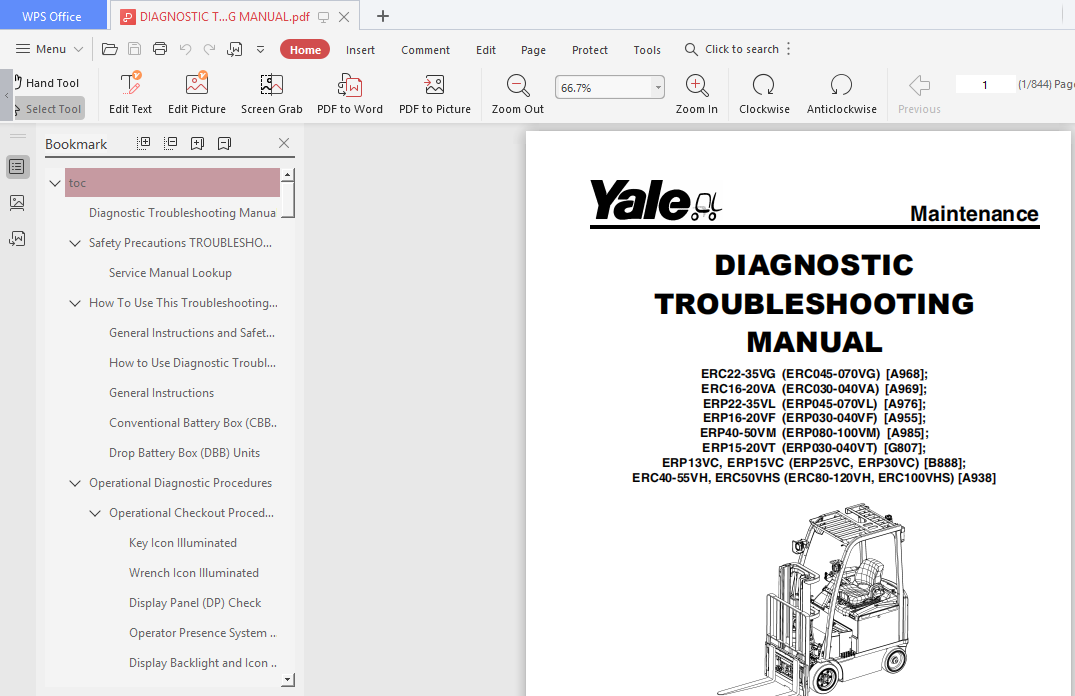This screenshot has width=1075, height=696.
Task: Open the more options dots beside search
Action: 788,49
